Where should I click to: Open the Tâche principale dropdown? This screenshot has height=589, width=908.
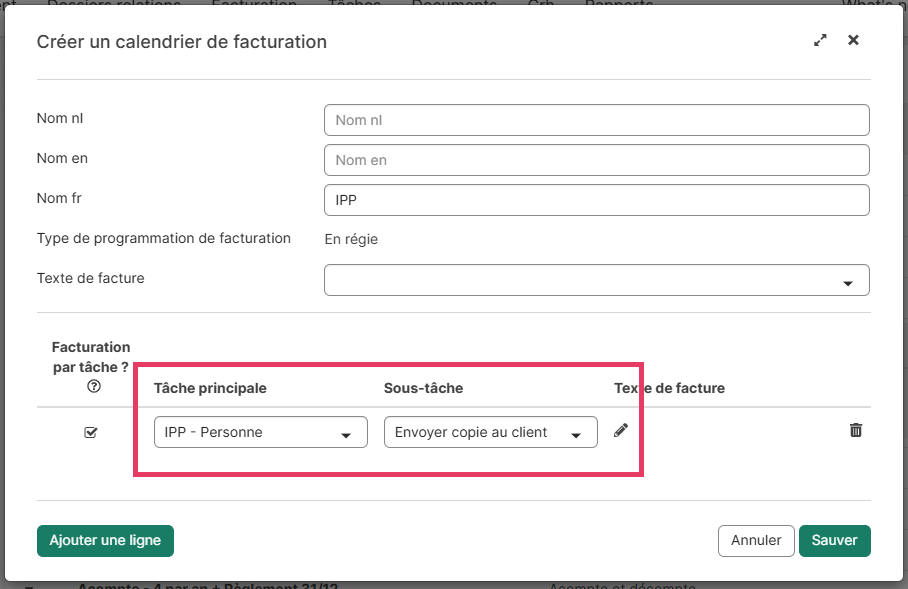pyautogui.click(x=260, y=432)
